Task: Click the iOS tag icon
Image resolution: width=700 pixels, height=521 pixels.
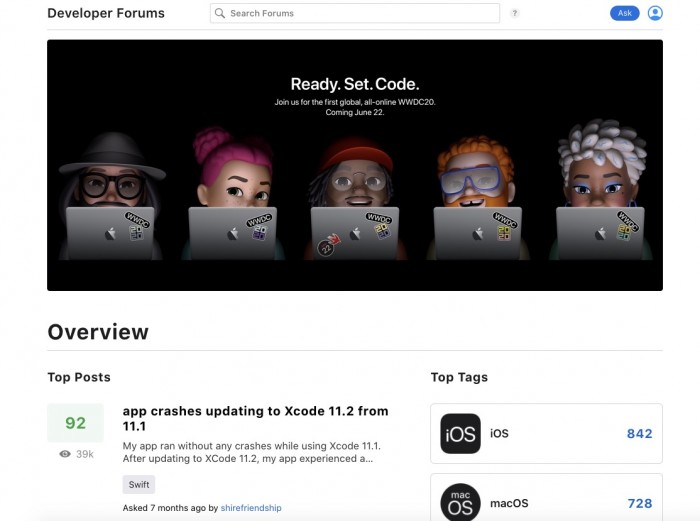Action: pyautogui.click(x=460, y=434)
